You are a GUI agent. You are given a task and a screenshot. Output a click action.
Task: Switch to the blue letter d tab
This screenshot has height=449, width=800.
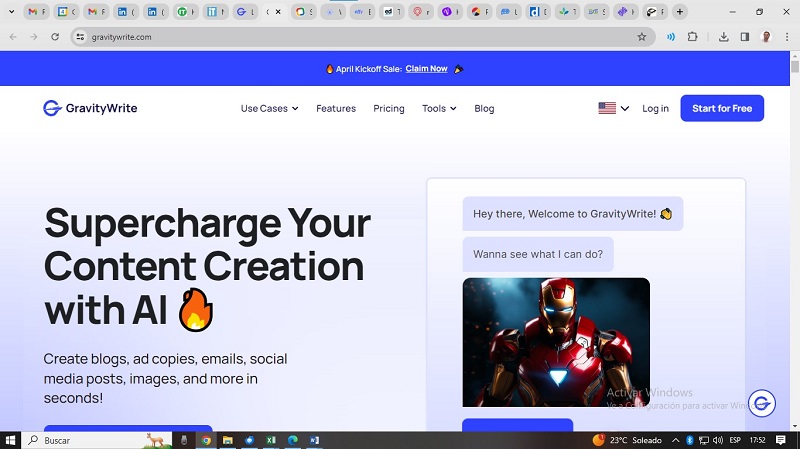[538, 12]
